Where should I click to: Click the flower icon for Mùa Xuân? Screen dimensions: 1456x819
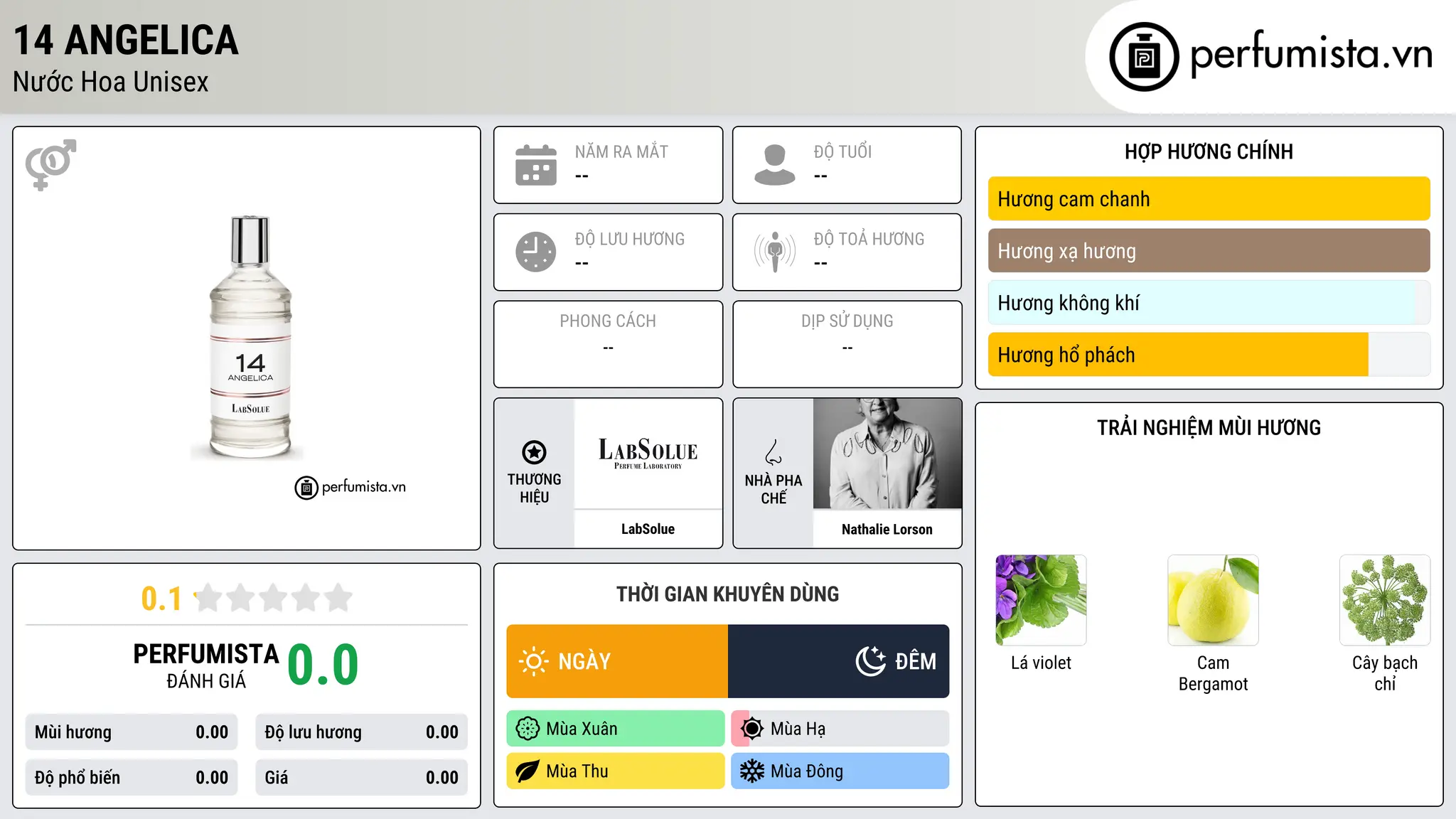[528, 729]
